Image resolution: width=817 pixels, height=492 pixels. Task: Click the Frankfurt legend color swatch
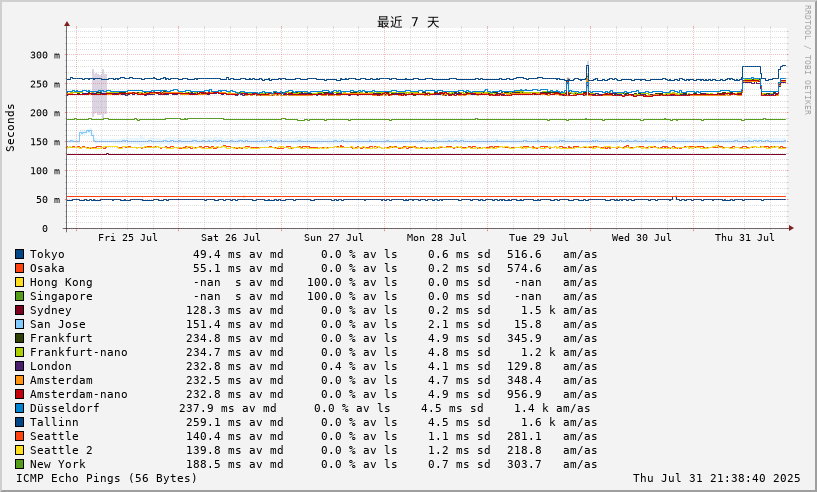pyautogui.click(x=19, y=339)
